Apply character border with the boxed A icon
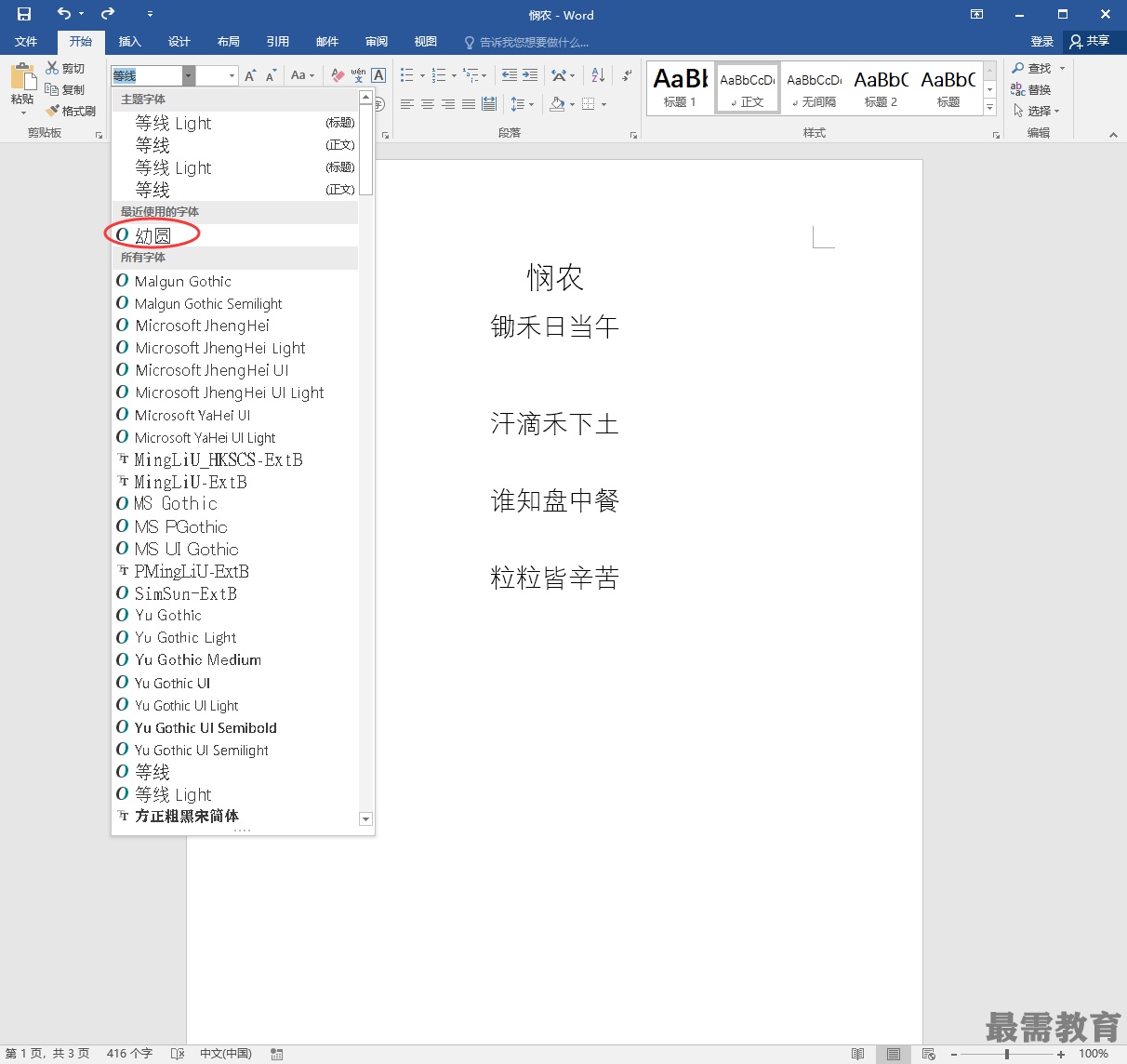 click(378, 75)
